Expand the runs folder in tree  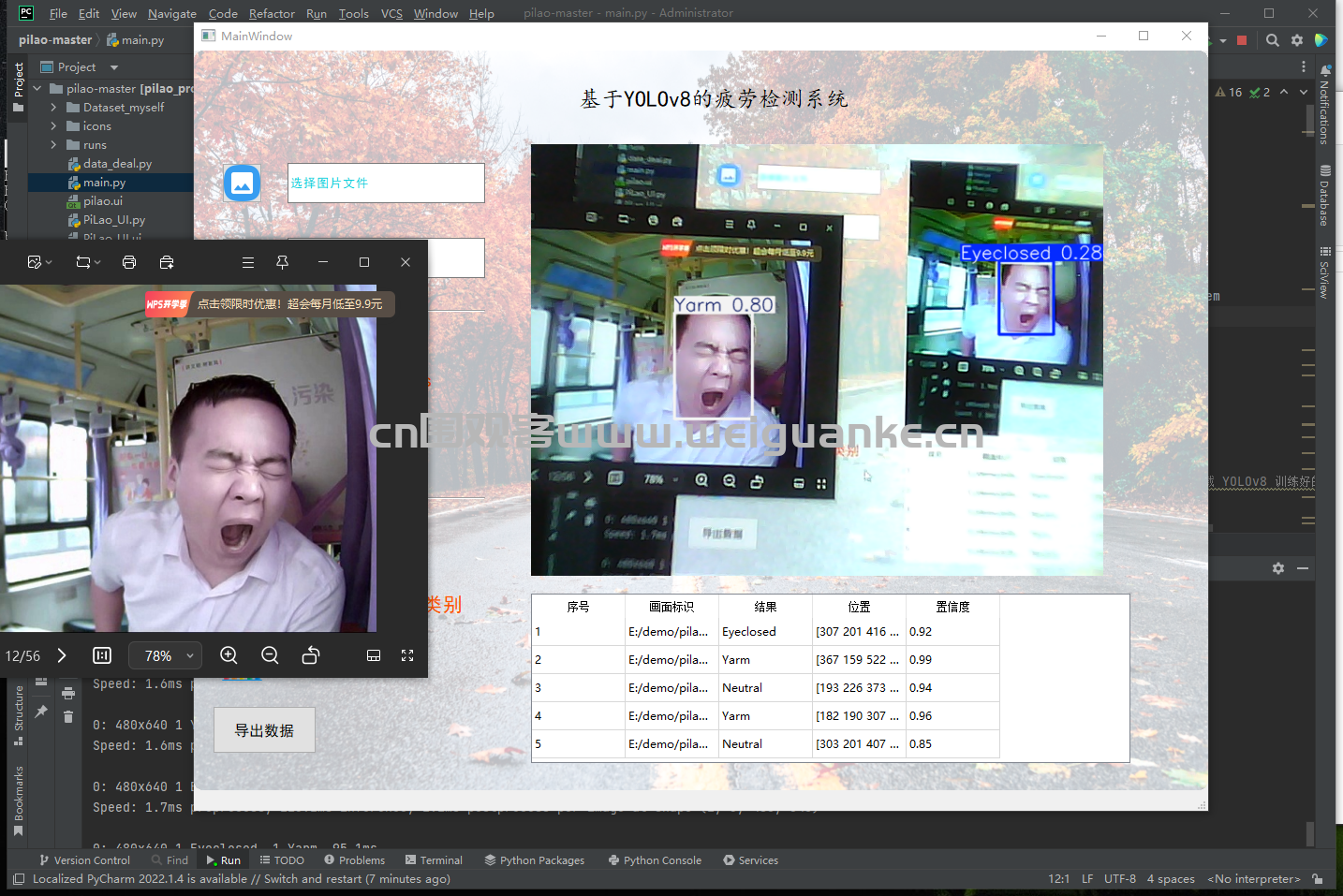[53, 145]
